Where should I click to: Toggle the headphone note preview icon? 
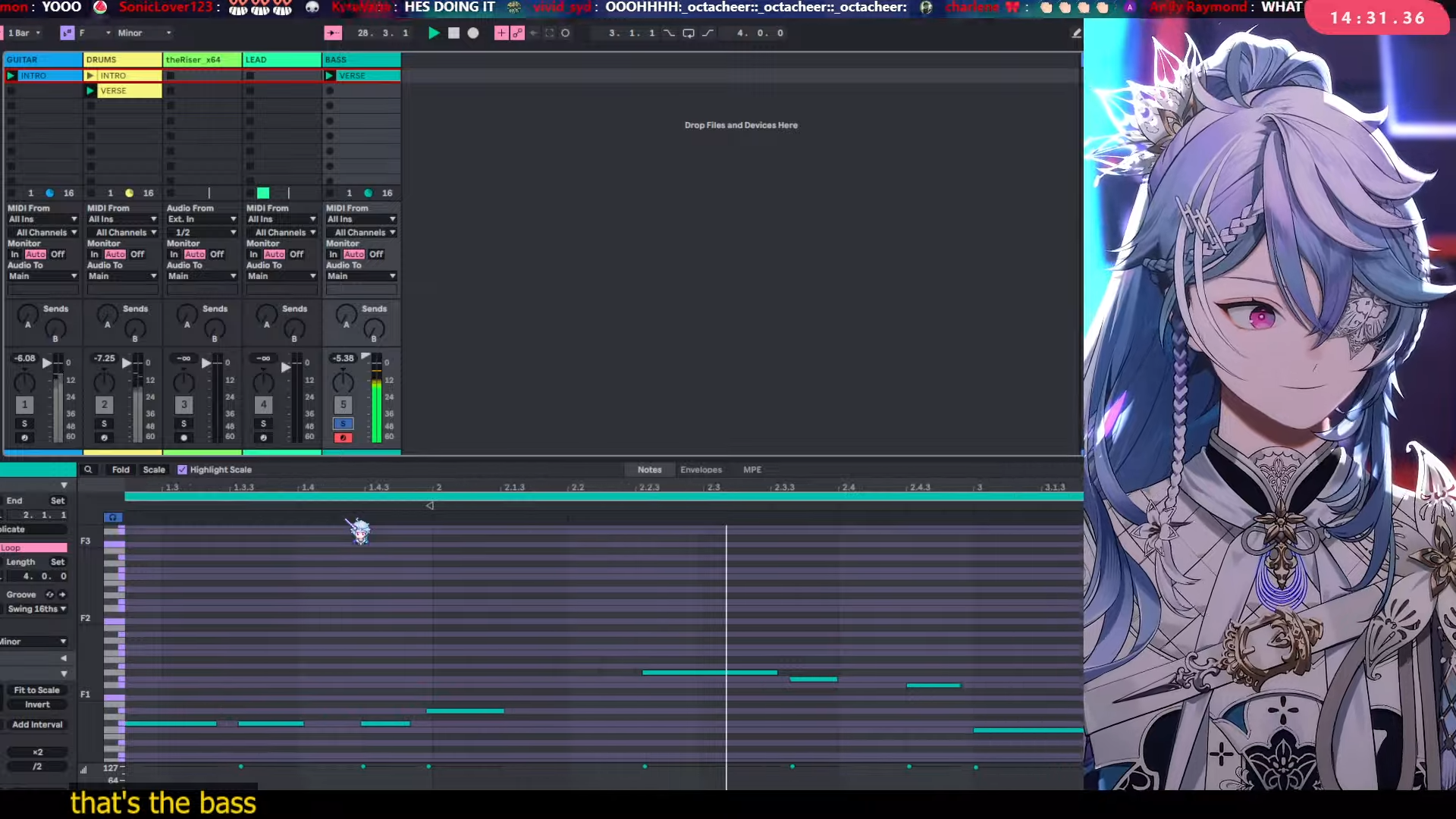tap(112, 518)
